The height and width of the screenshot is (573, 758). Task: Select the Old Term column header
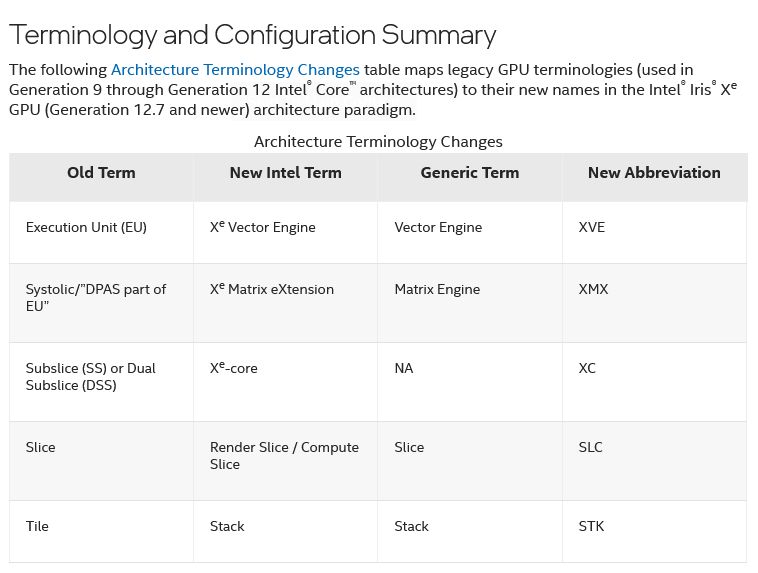[x=101, y=173]
